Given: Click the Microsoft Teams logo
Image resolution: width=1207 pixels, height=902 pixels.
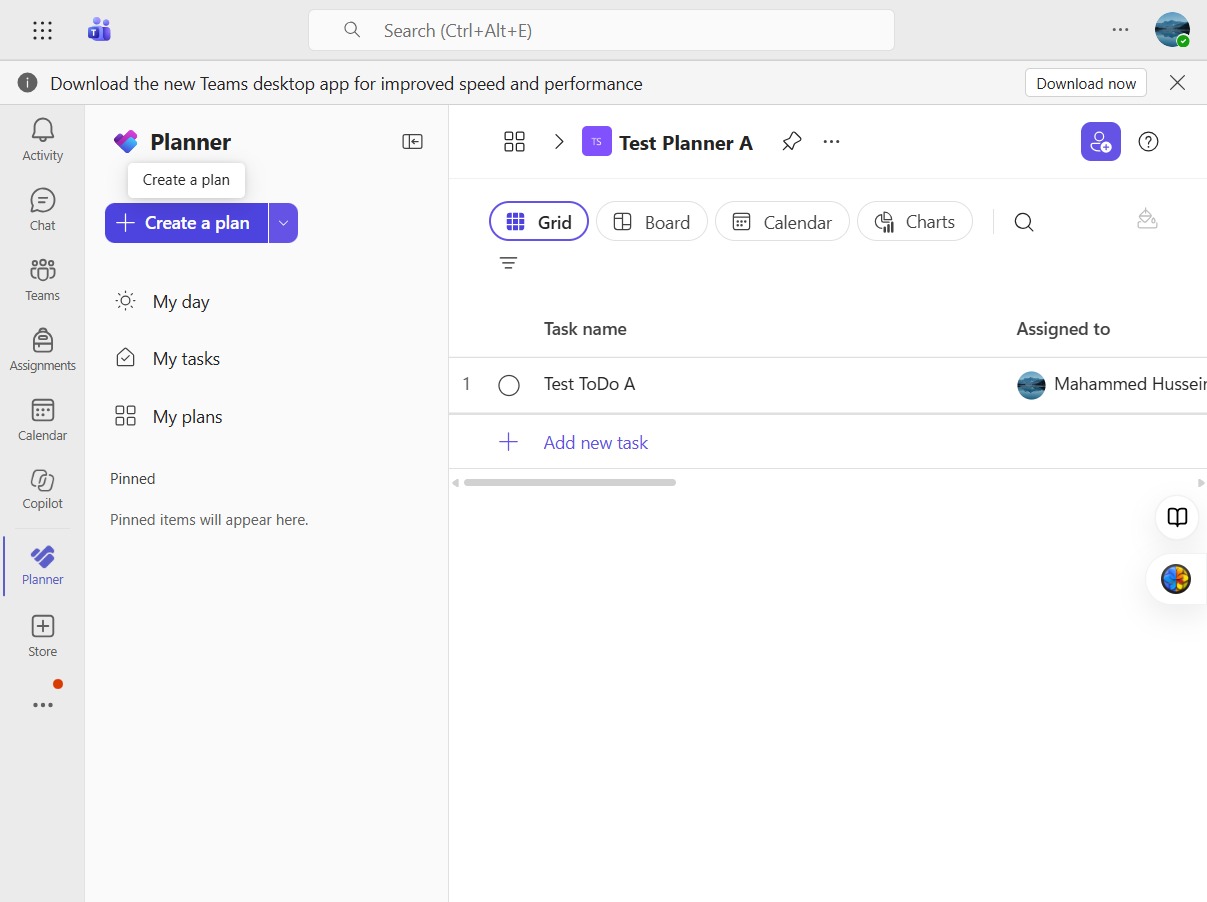Looking at the screenshot, I should (99, 30).
